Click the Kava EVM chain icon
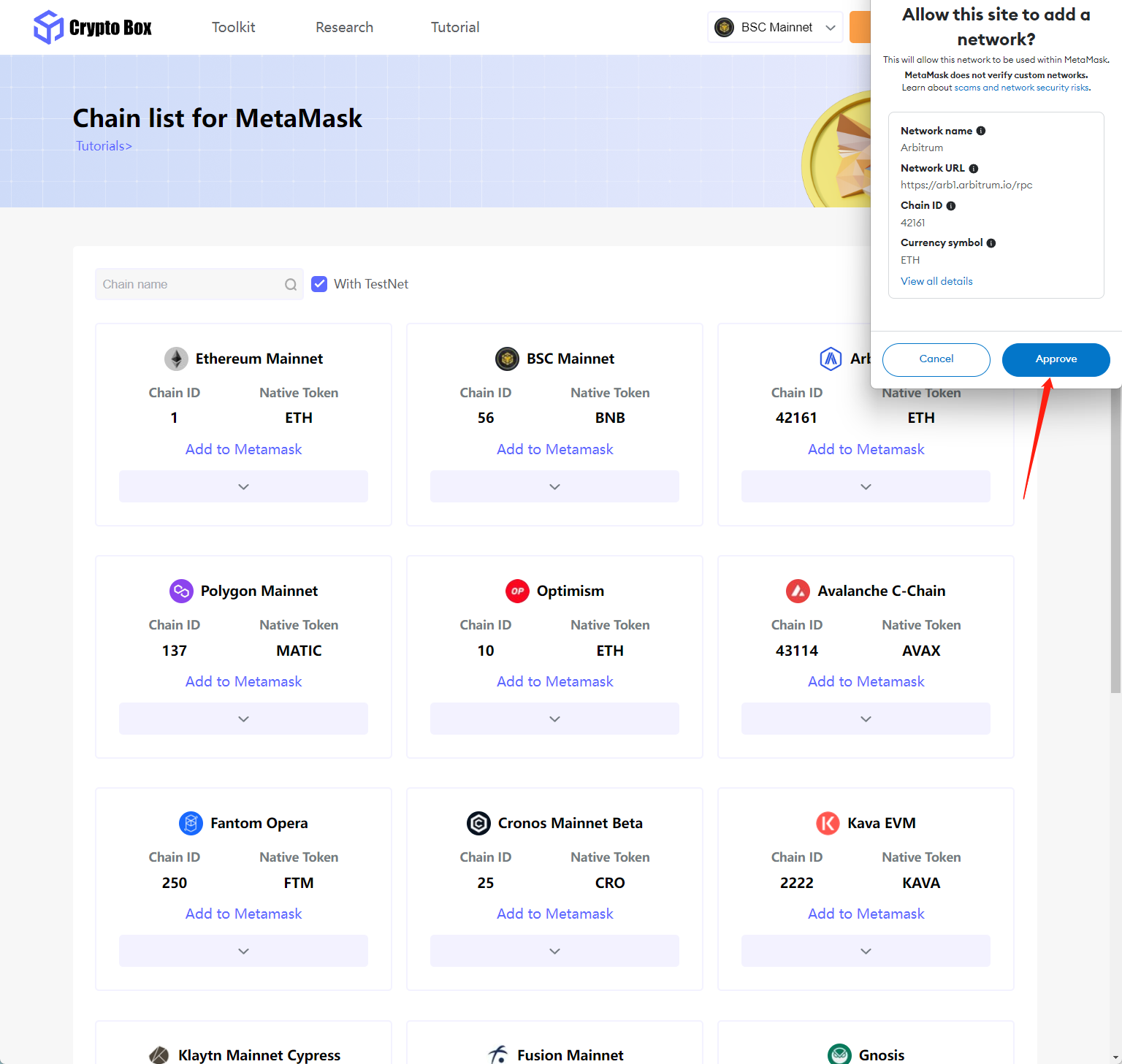Image resolution: width=1122 pixels, height=1064 pixels. click(828, 823)
